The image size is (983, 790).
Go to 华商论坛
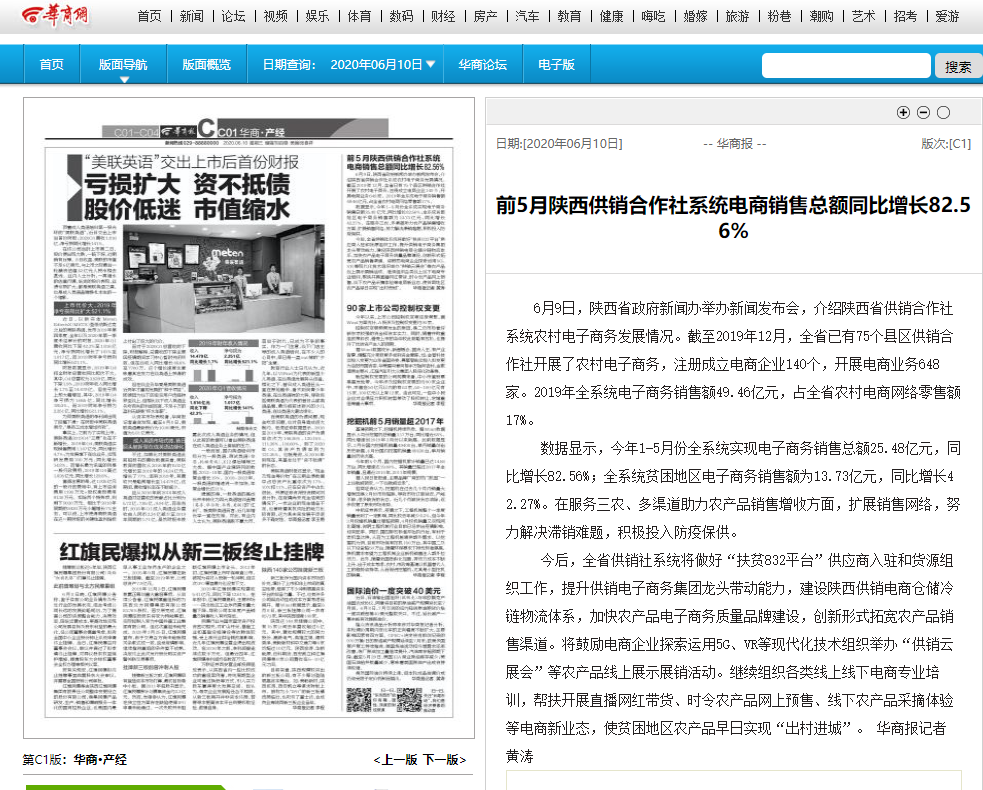pyautogui.click(x=482, y=65)
